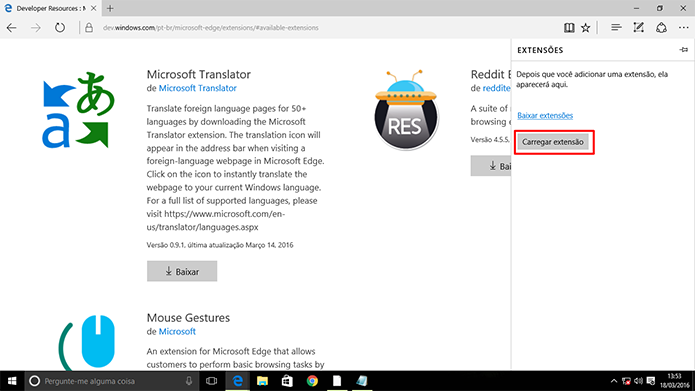Image resolution: width=695 pixels, height=391 pixels.
Task: Open the volume tray icon
Action: (638, 381)
